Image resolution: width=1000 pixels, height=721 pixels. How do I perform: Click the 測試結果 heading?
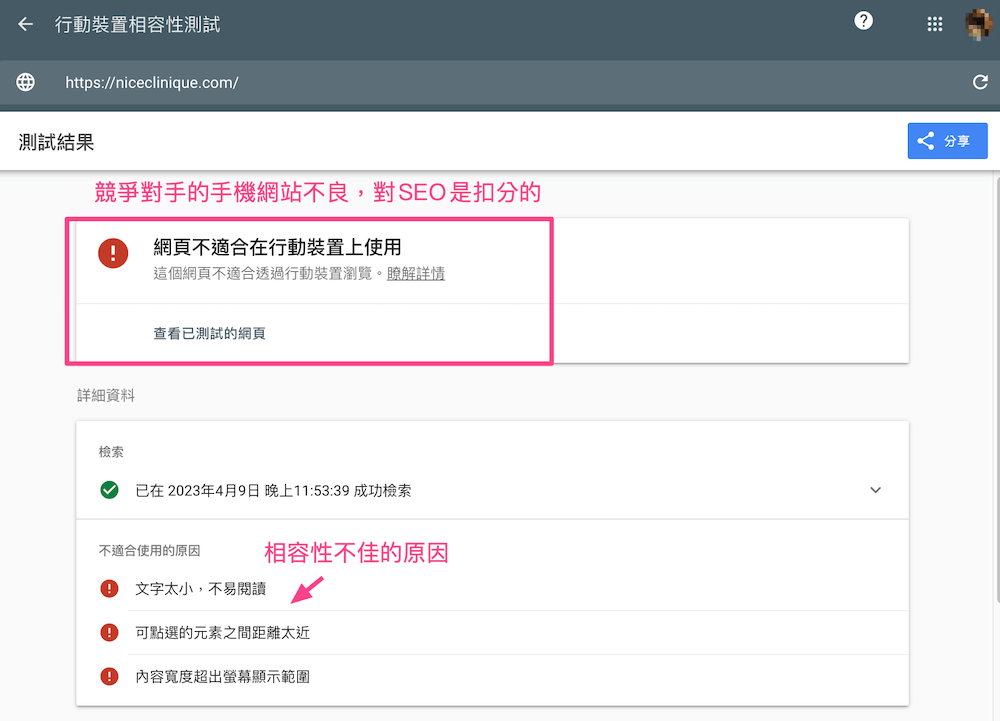click(57, 142)
